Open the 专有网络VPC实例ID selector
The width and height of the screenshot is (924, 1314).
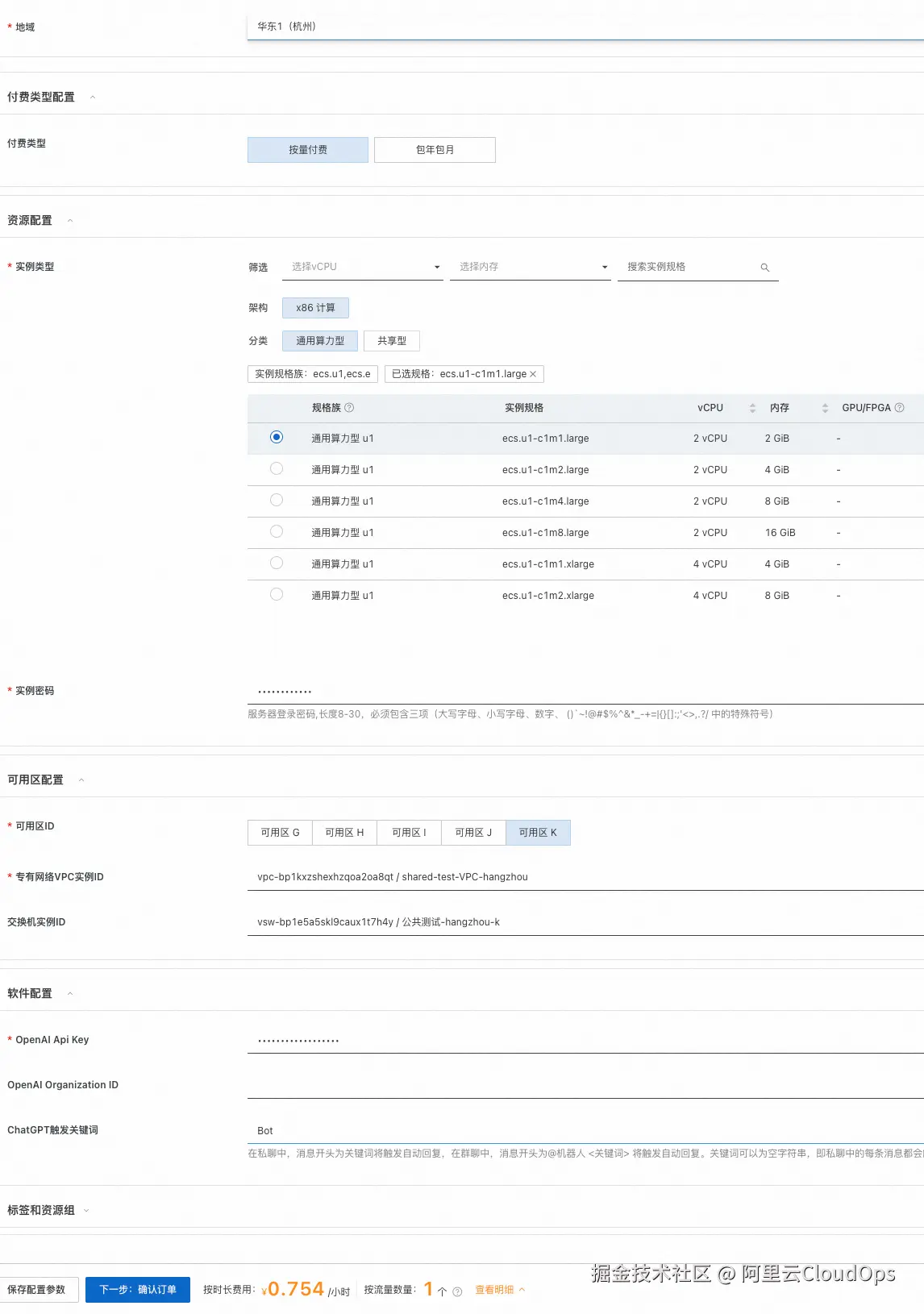coord(585,877)
